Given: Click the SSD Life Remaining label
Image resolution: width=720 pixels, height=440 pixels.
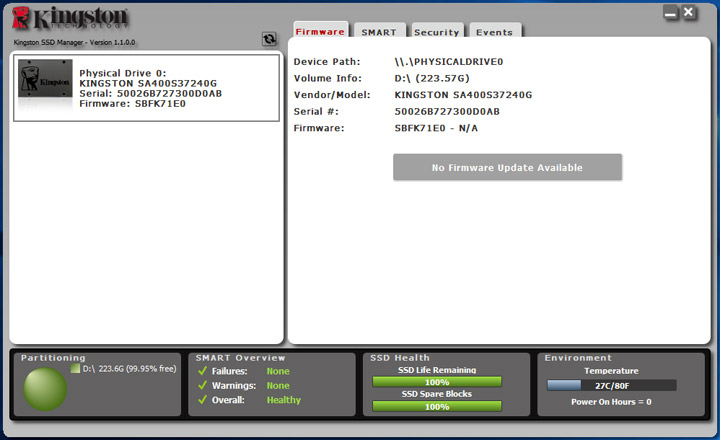Looking at the screenshot, I should coord(437,370).
